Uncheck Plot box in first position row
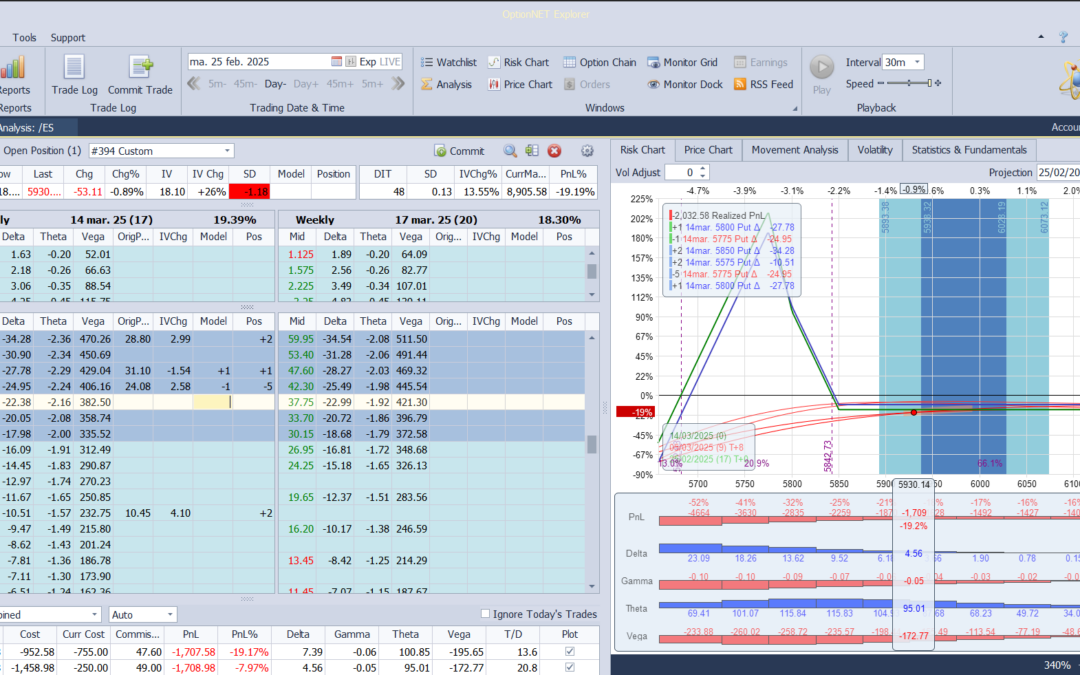 point(570,652)
